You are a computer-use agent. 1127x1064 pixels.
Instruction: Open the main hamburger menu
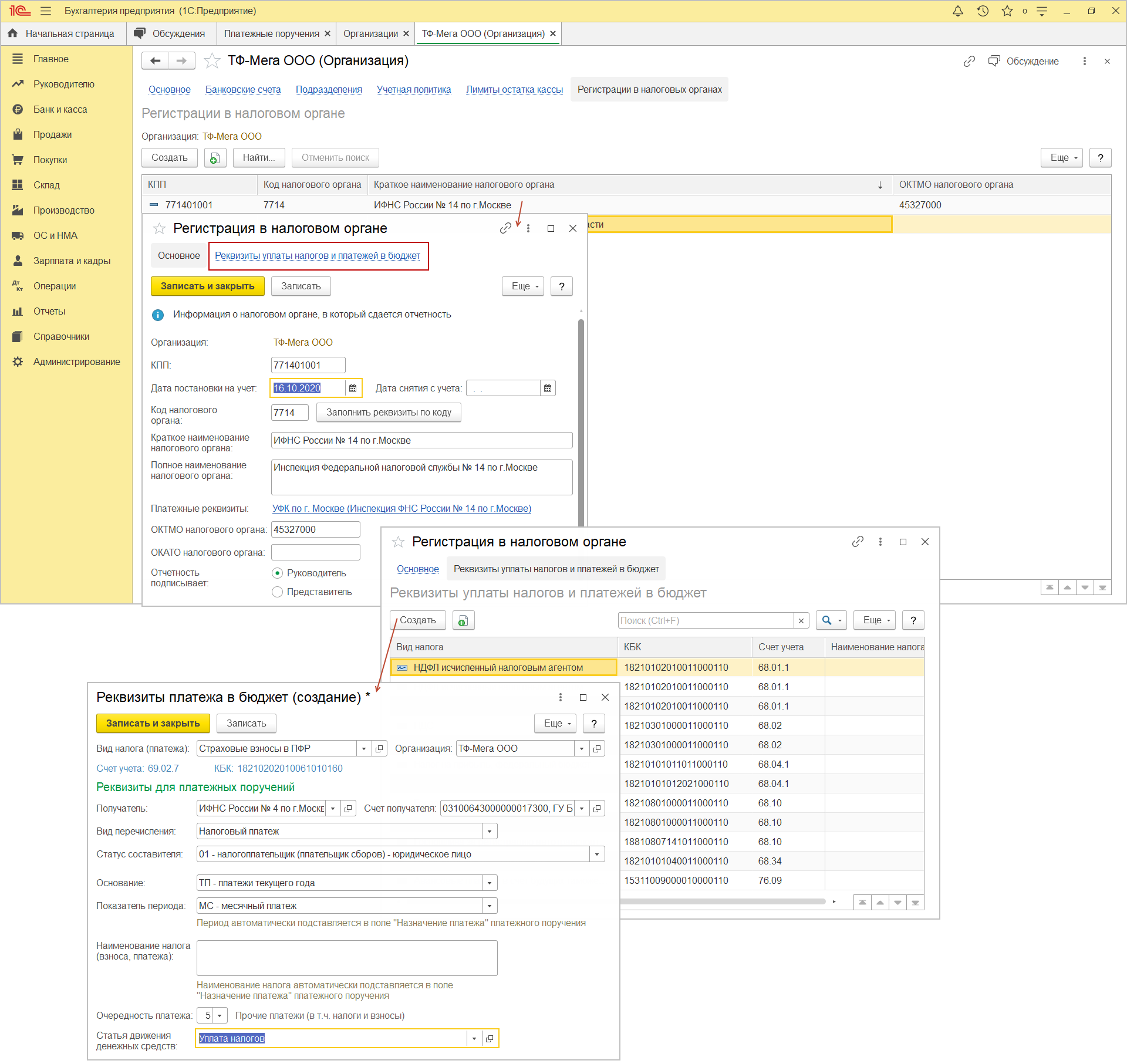[46, 11]
